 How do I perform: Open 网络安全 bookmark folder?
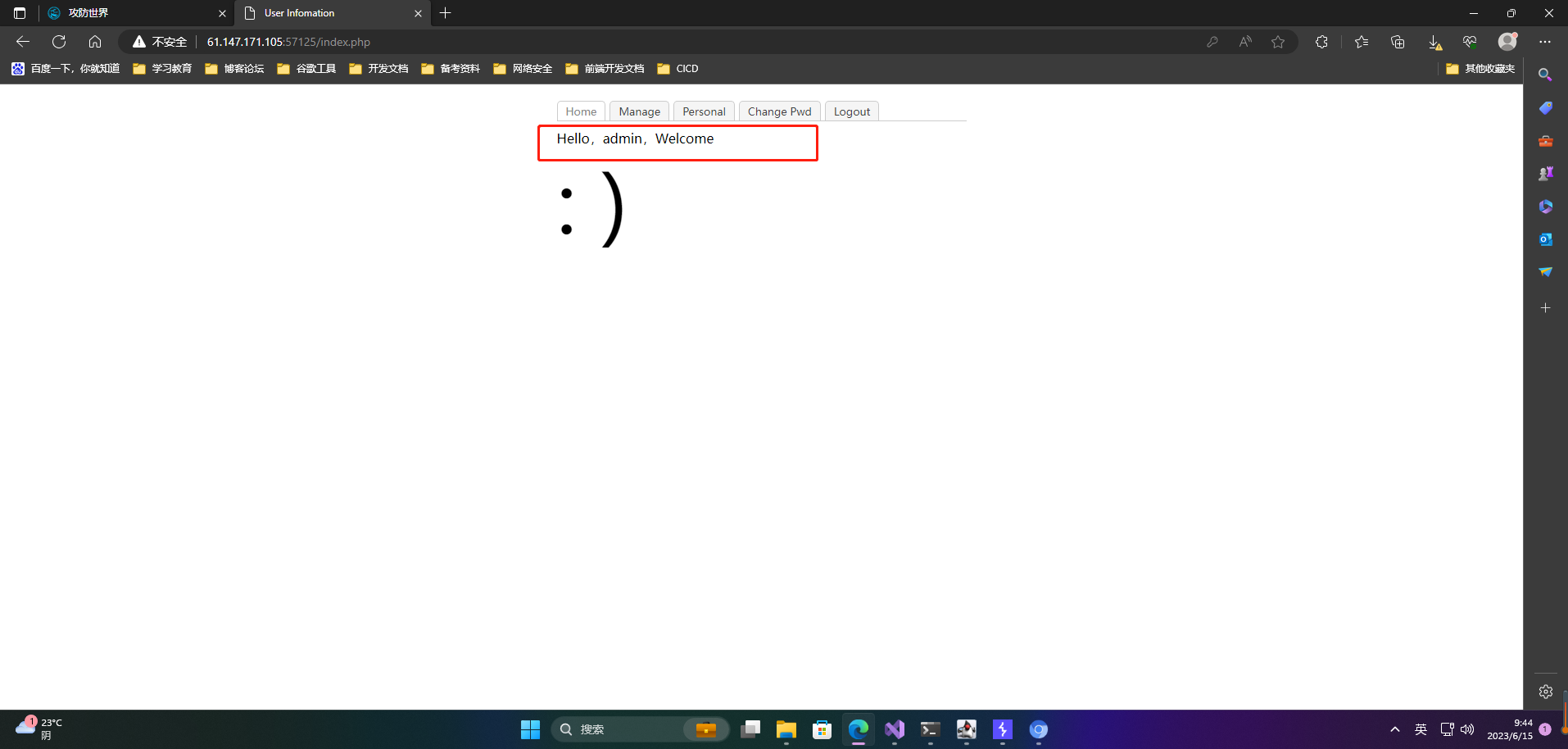(523, 69)
